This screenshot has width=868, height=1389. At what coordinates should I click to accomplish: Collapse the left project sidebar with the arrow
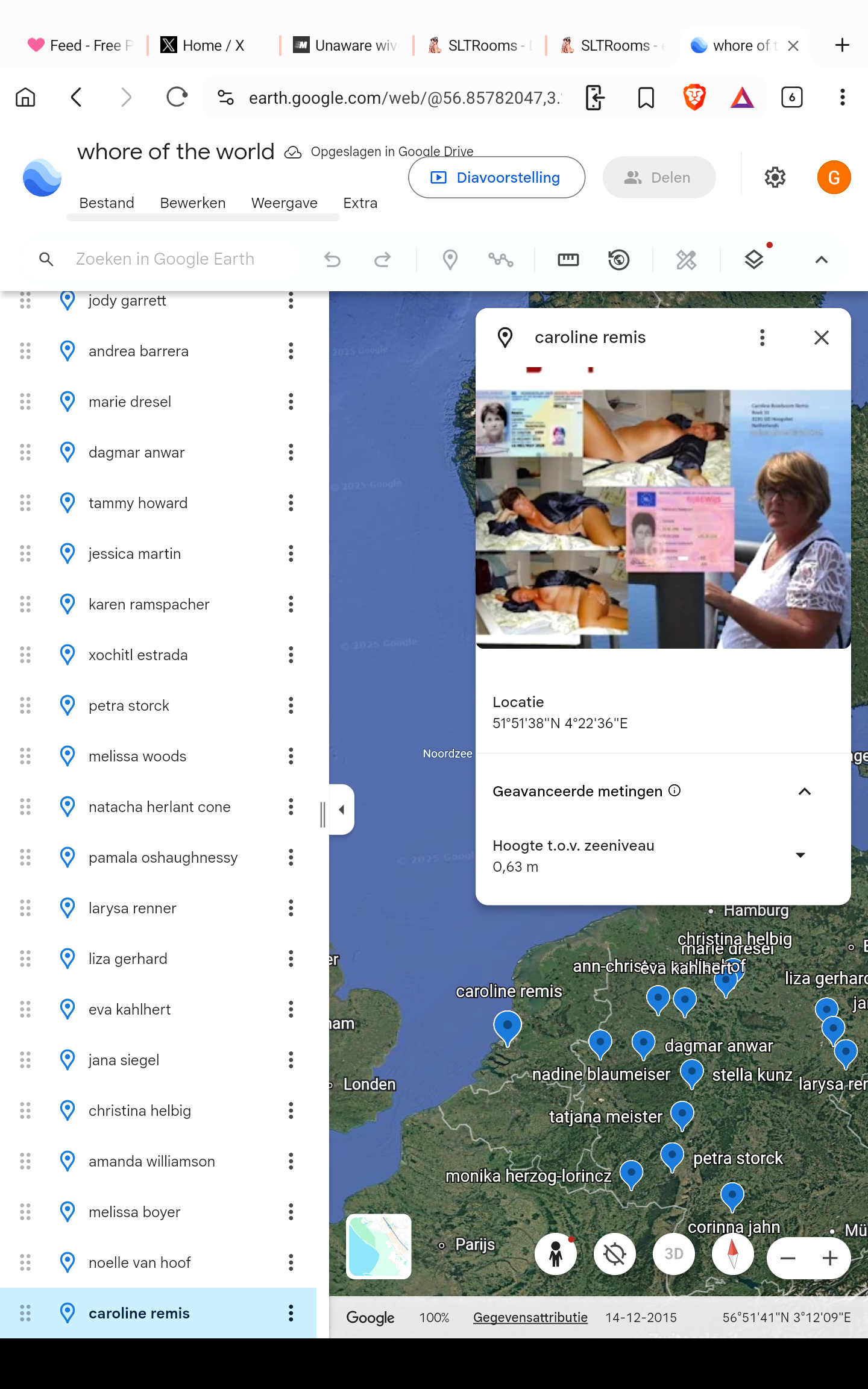pos(342,810)
